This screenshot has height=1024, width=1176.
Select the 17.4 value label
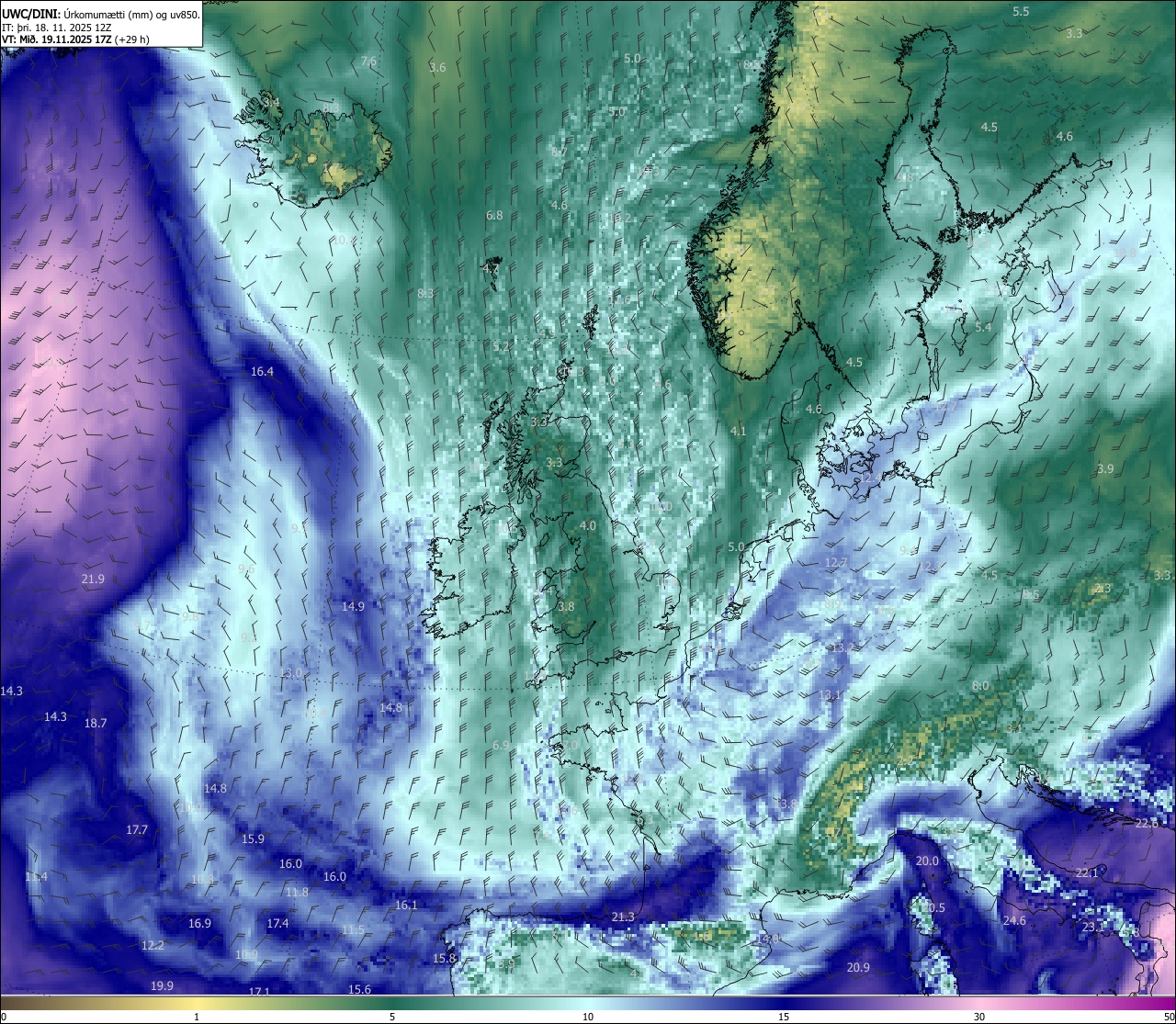coord(277,924)
